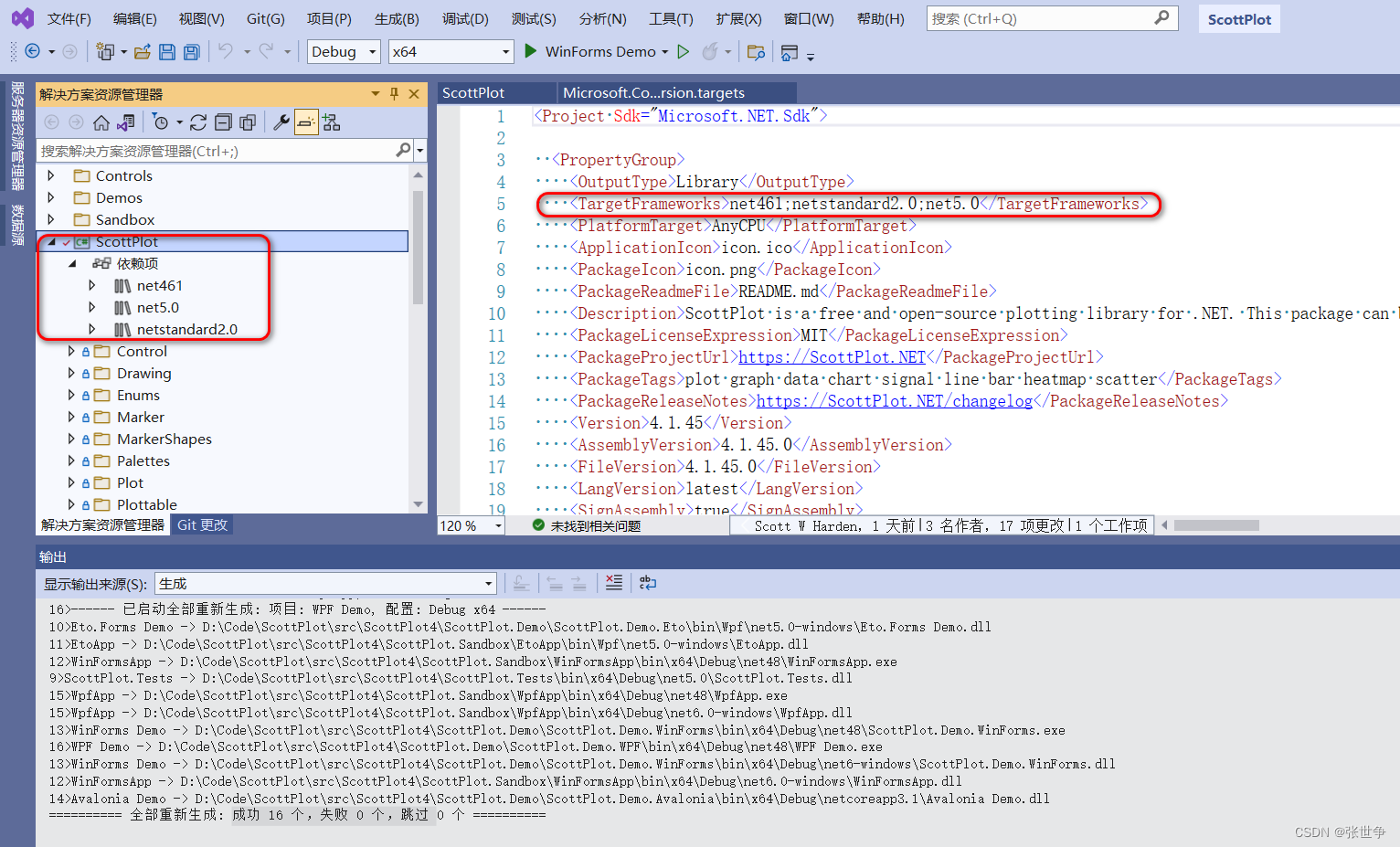The width and height of the screenshot is (1400, 847).
Task: Switch to the Git 更改 panel
Action: pos(201,524)
